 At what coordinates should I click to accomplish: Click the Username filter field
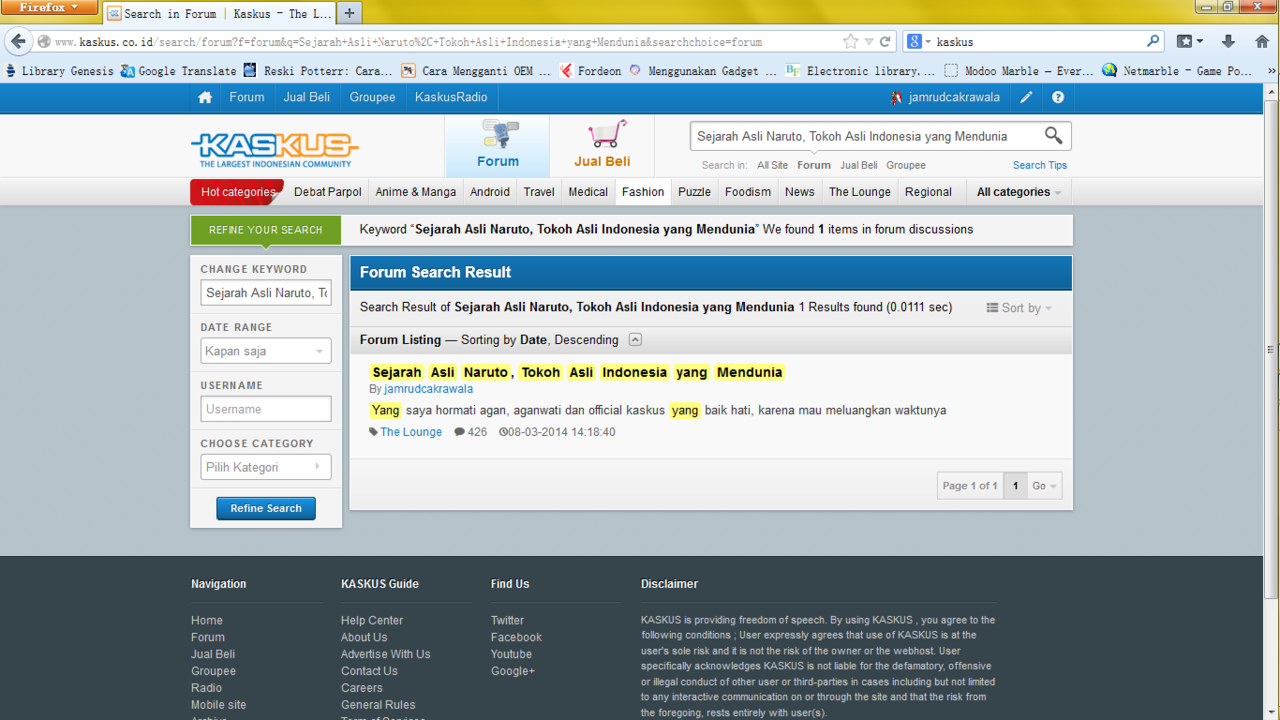pyautogui.click(x=266, y=409)
